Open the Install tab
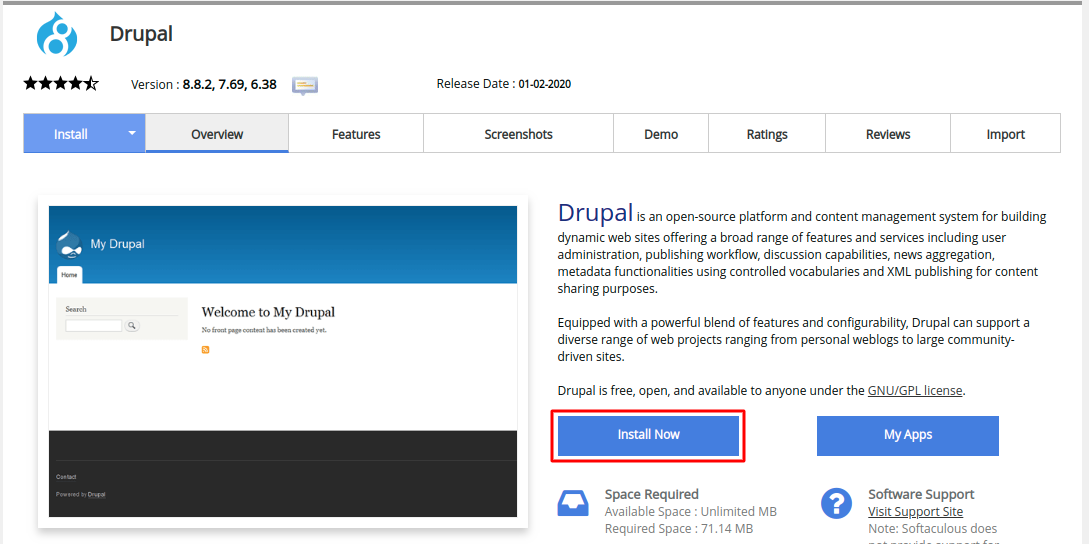This screenshot has height=544, width=1089. click(71, 133)
